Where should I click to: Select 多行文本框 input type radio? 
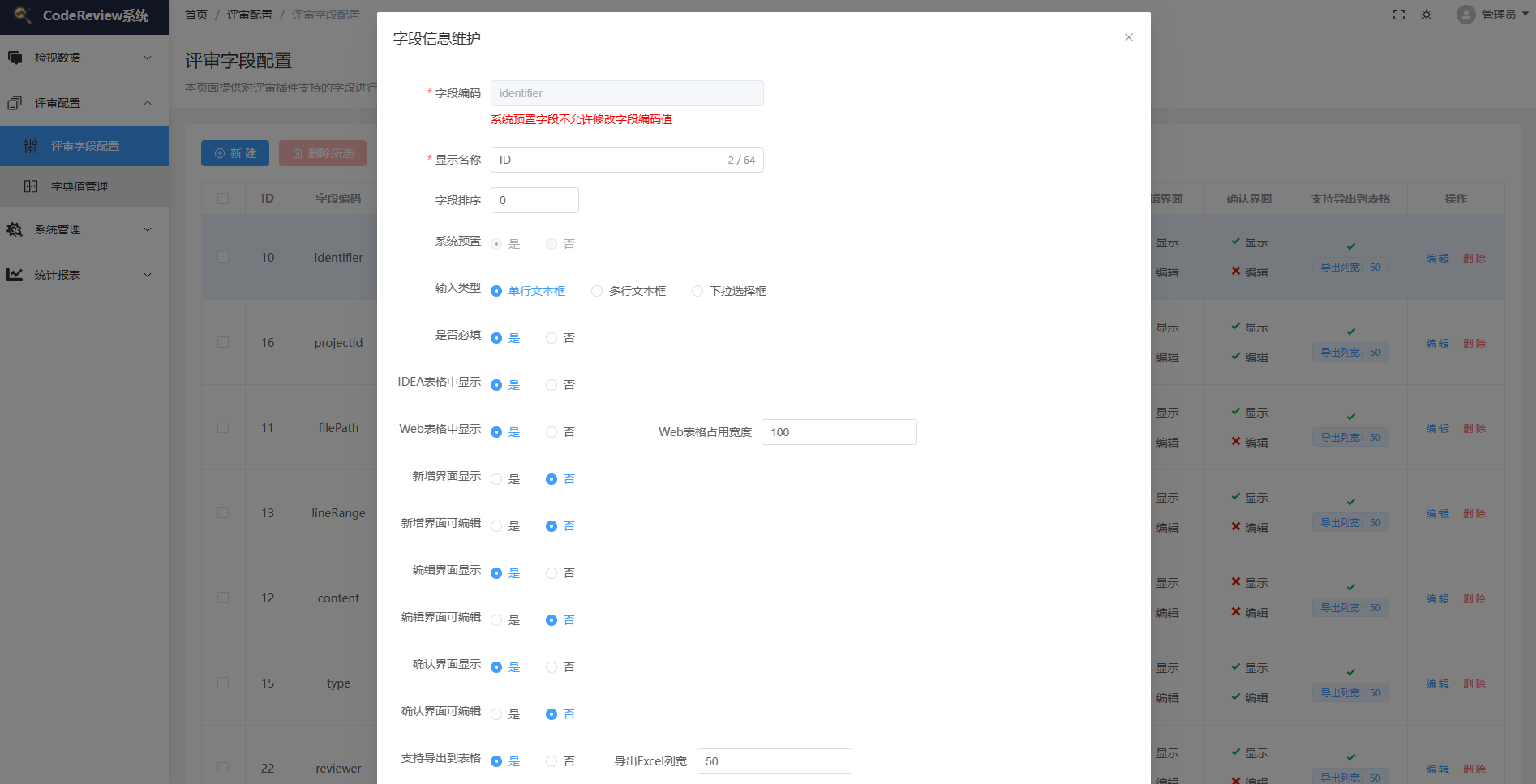(x=597, y=291)
